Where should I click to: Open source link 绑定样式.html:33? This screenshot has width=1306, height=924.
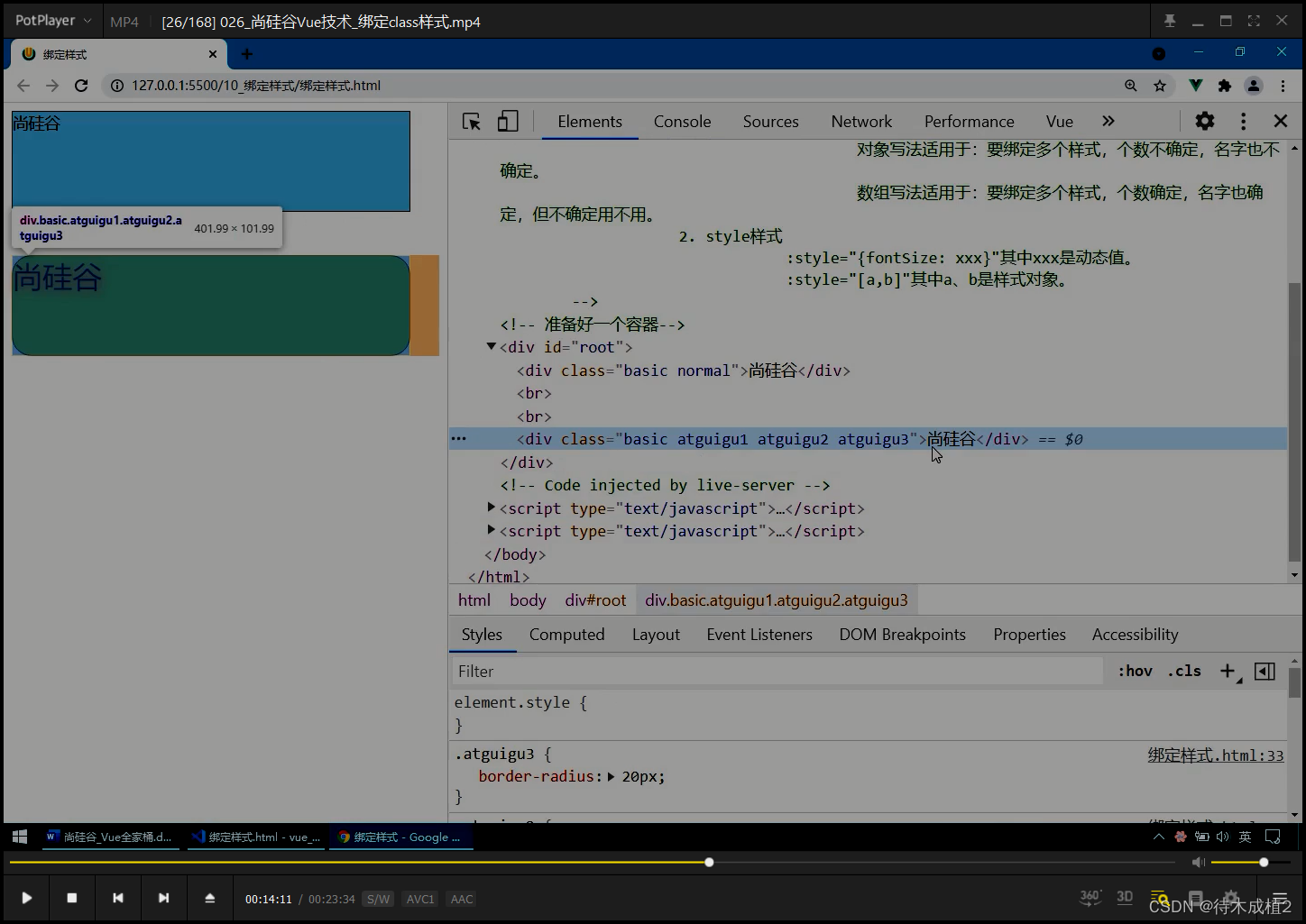pos(1216,755)
